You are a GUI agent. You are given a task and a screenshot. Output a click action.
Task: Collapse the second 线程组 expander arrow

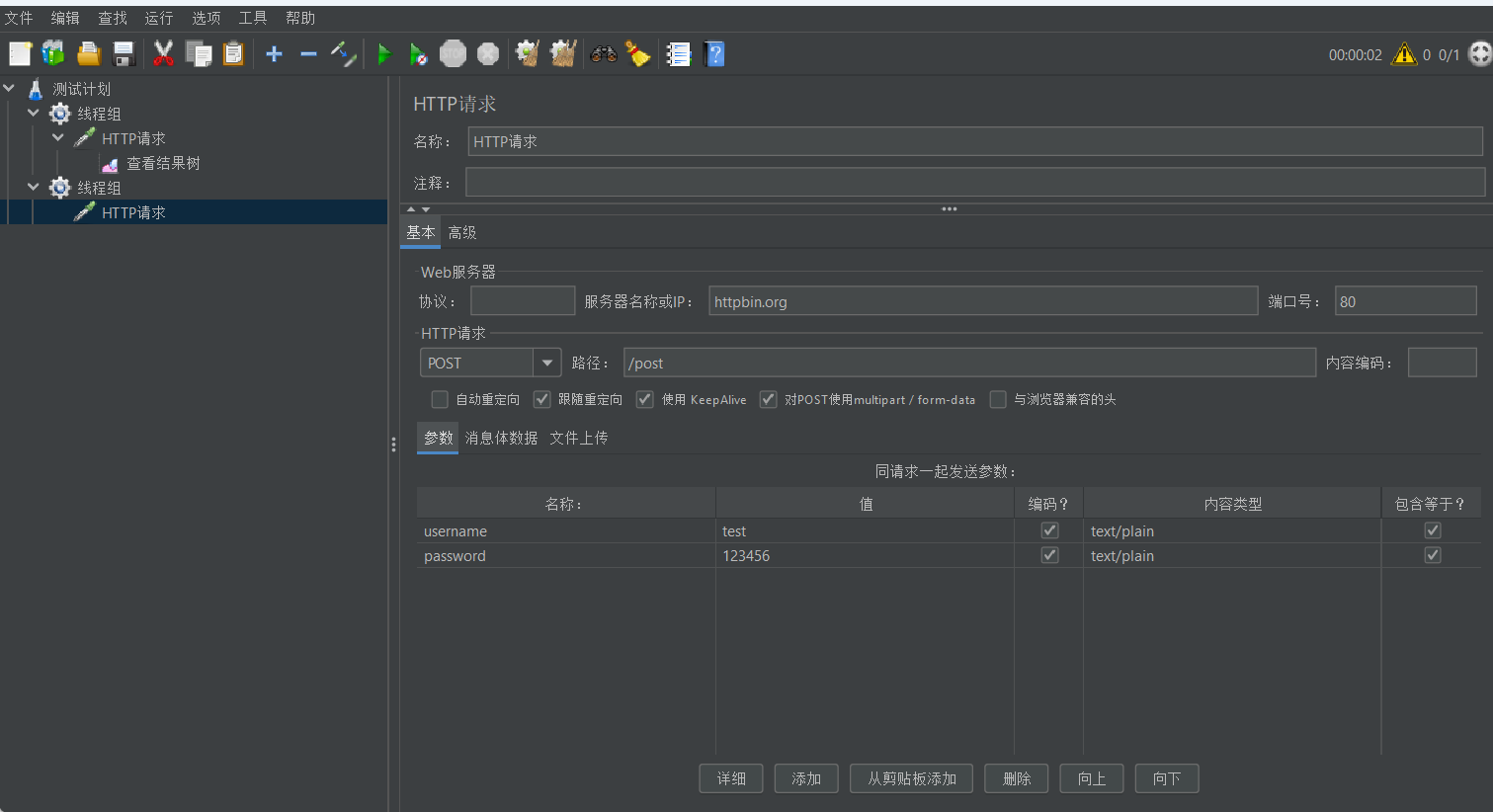pos(34,187)
